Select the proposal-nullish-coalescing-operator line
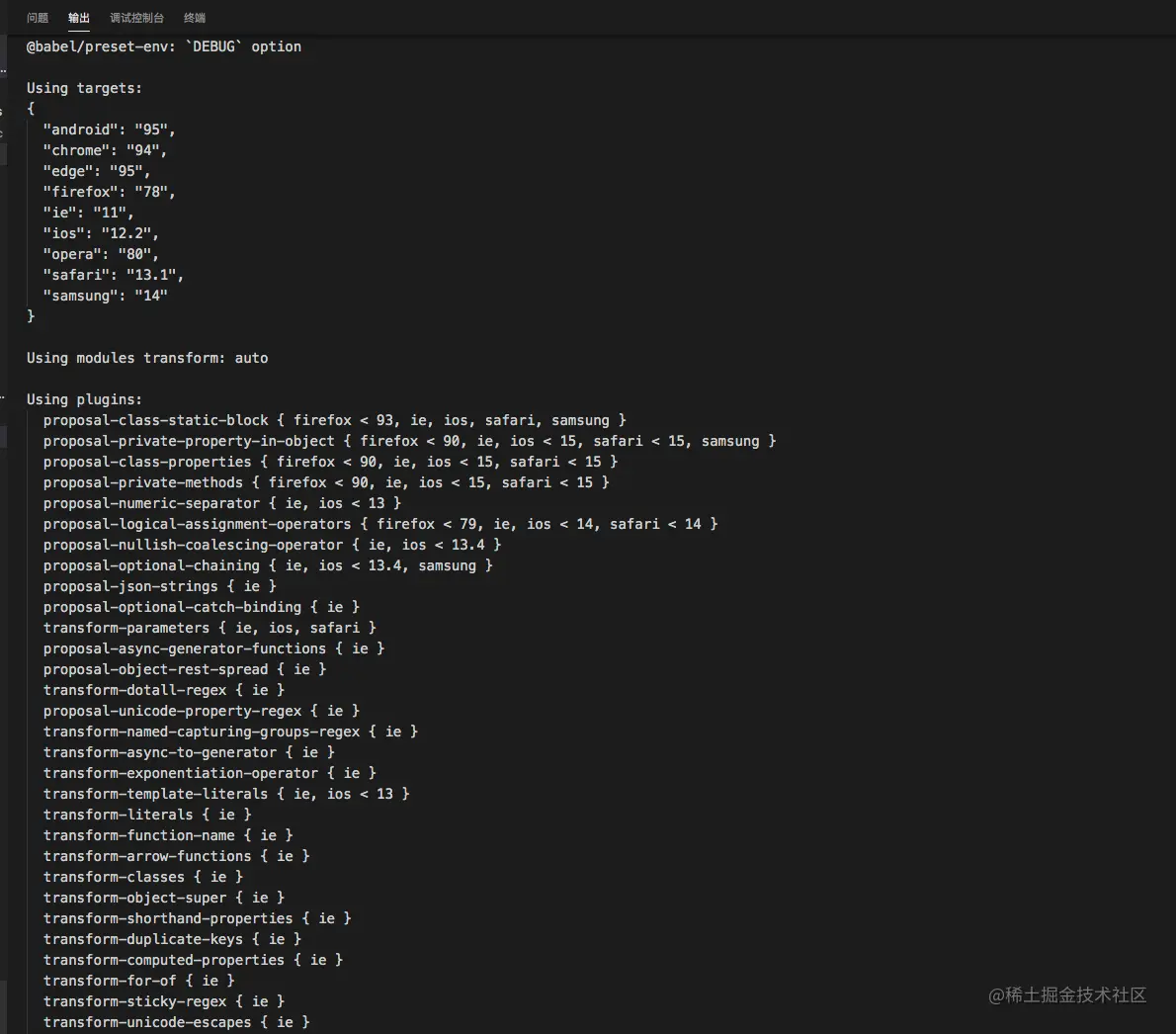Screen dimensions: 1176x1034 click(272, 545)
